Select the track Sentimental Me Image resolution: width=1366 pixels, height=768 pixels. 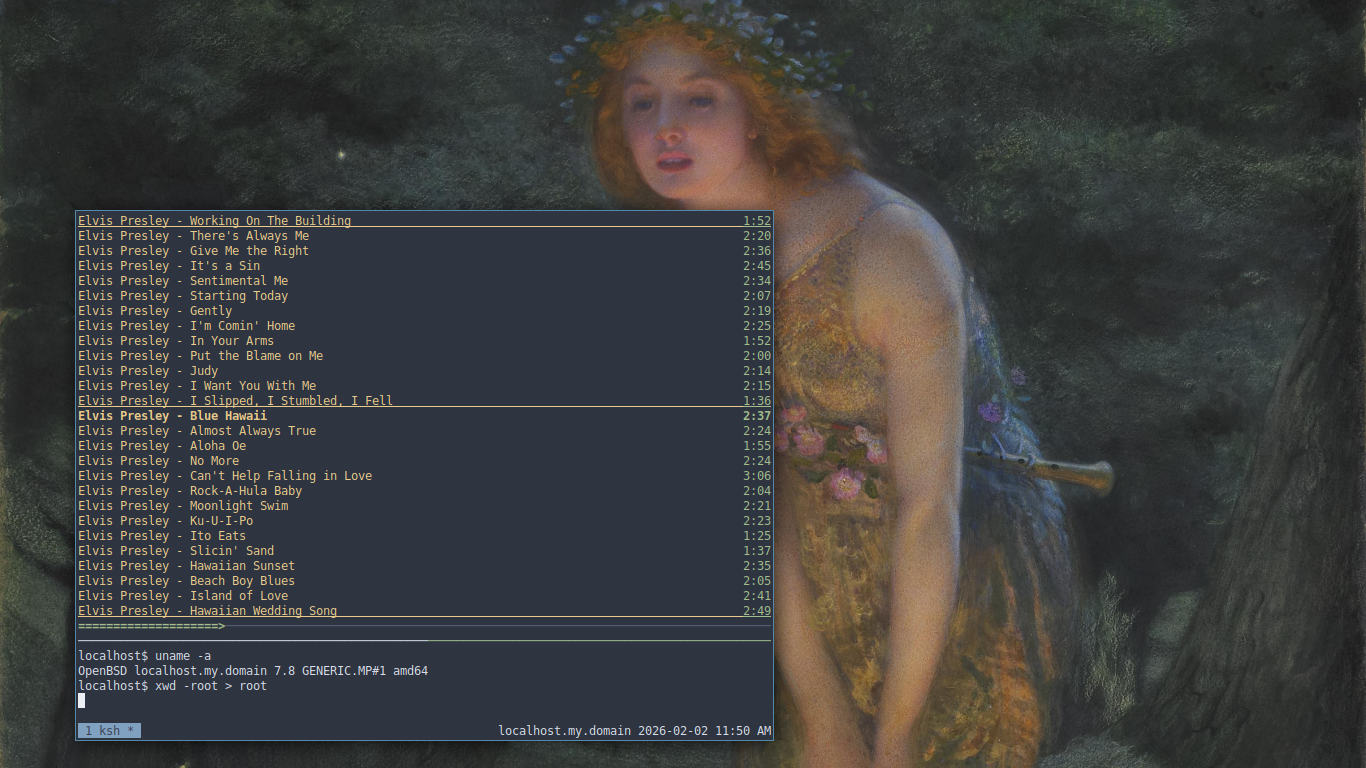coord(182,281)
